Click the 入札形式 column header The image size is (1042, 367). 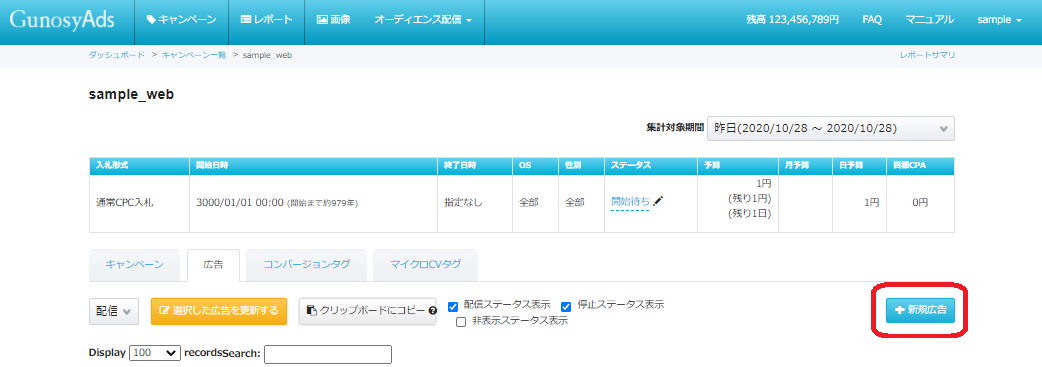(139, 166)
